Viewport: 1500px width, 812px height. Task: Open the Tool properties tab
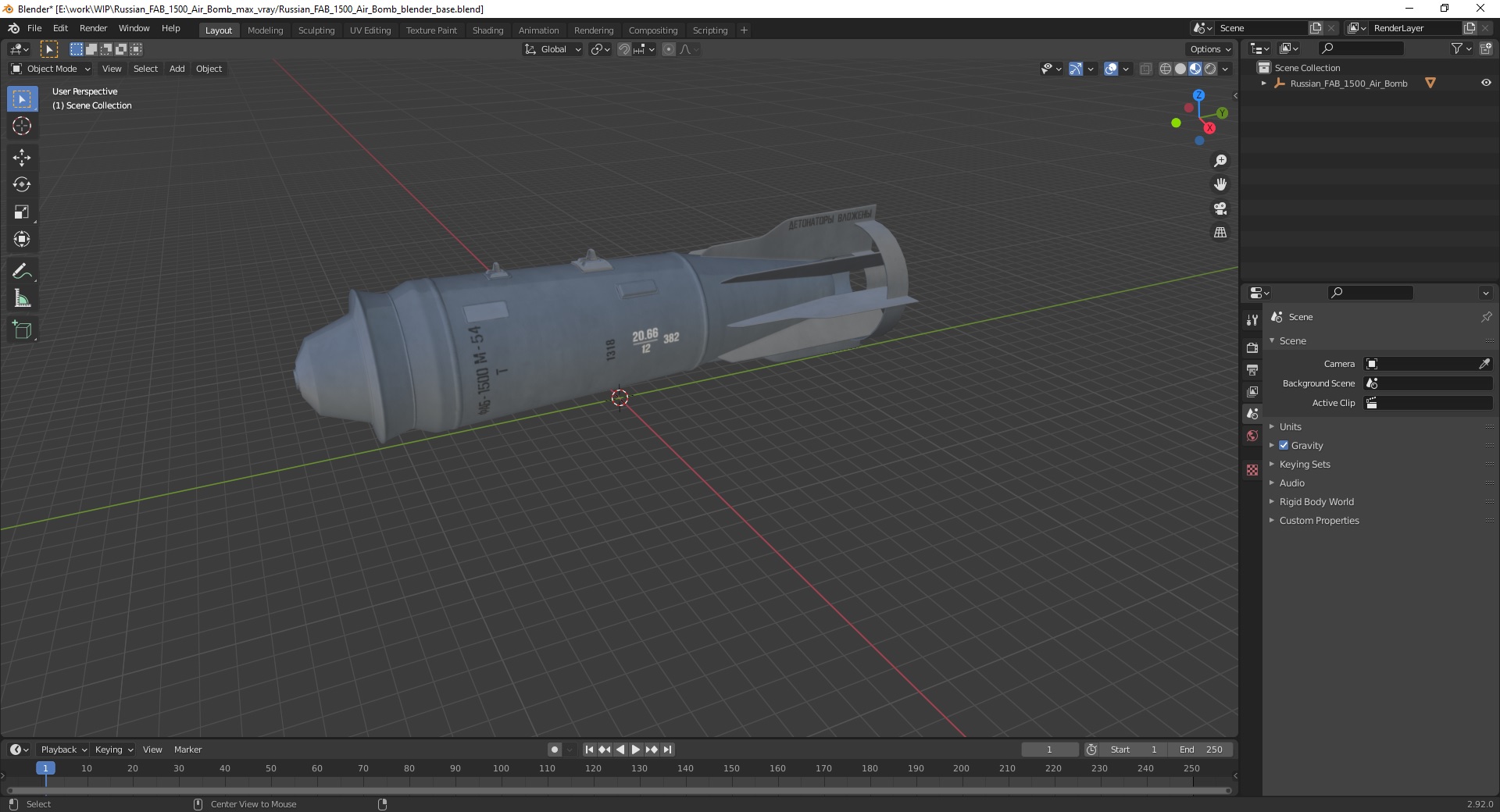[x=1252, y=320]
